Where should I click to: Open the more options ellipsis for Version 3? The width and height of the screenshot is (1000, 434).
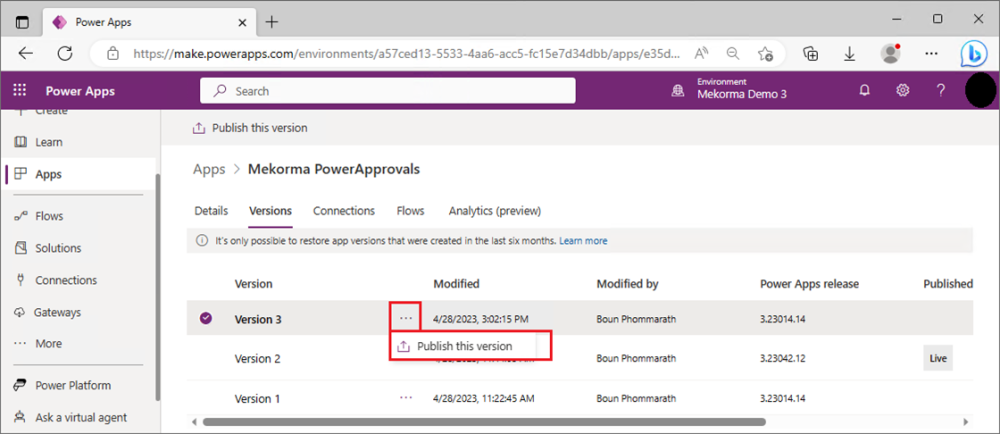tap(405, 318)
